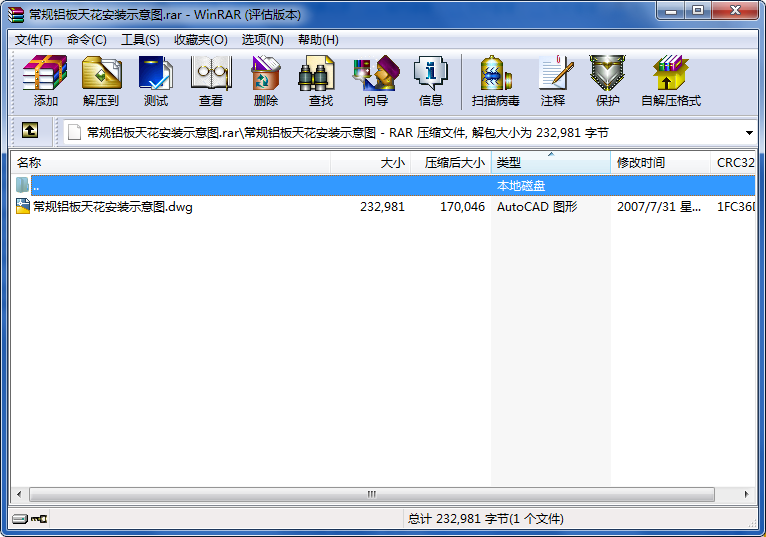Open the File (文件) menu

[x=34, y=40]
